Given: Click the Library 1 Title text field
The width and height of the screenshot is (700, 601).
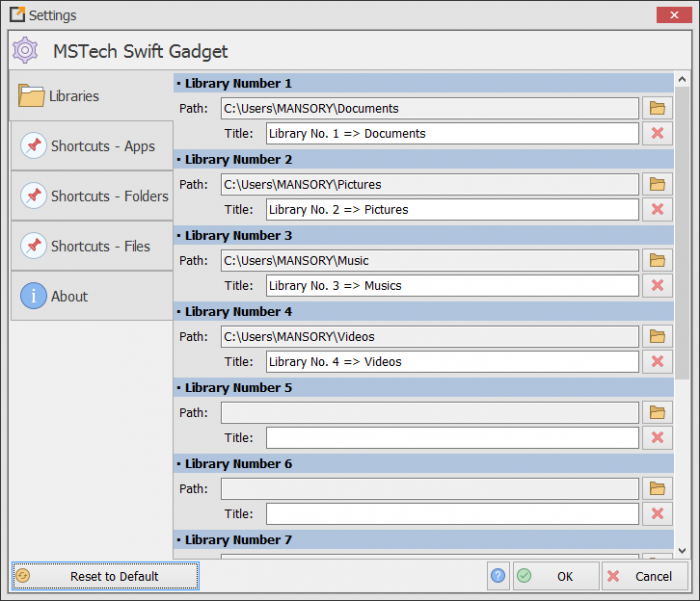Looking at the screenshot, I should 451,133.
